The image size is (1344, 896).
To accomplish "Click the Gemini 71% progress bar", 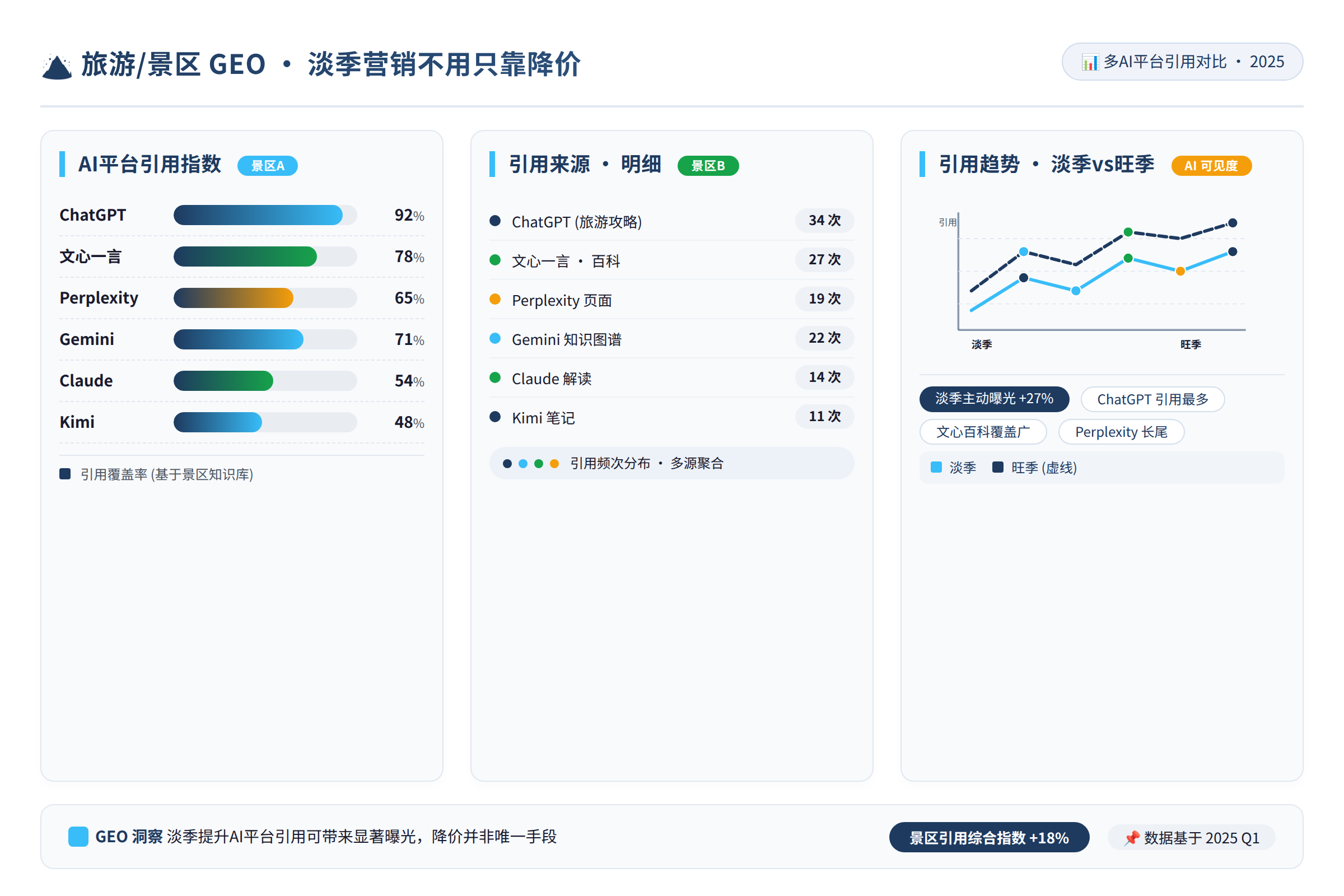I will pyautogui.click(x=265, y=339).
